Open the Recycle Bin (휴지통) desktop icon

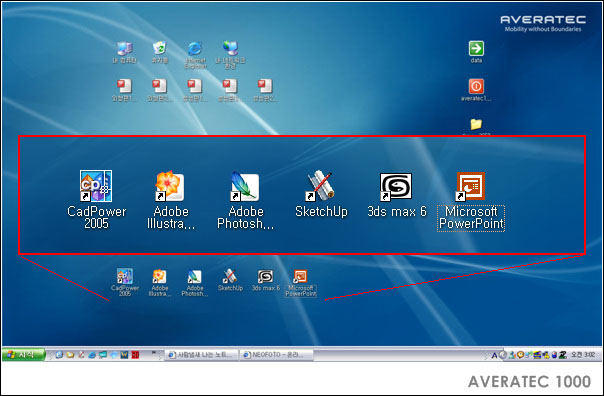tap(159, 52)
